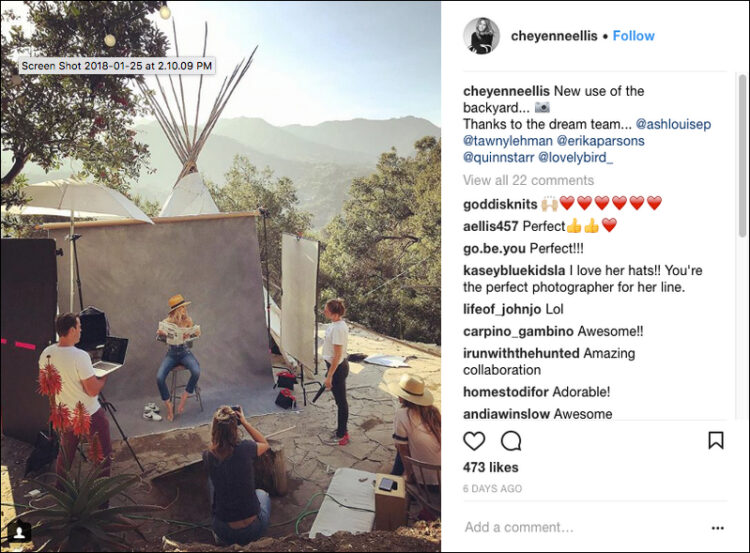Image resolution: width=750 pixels, height=553 pixels.
Task: Click the 6 DAYS AGO timestamp
Action: (492, 489)
